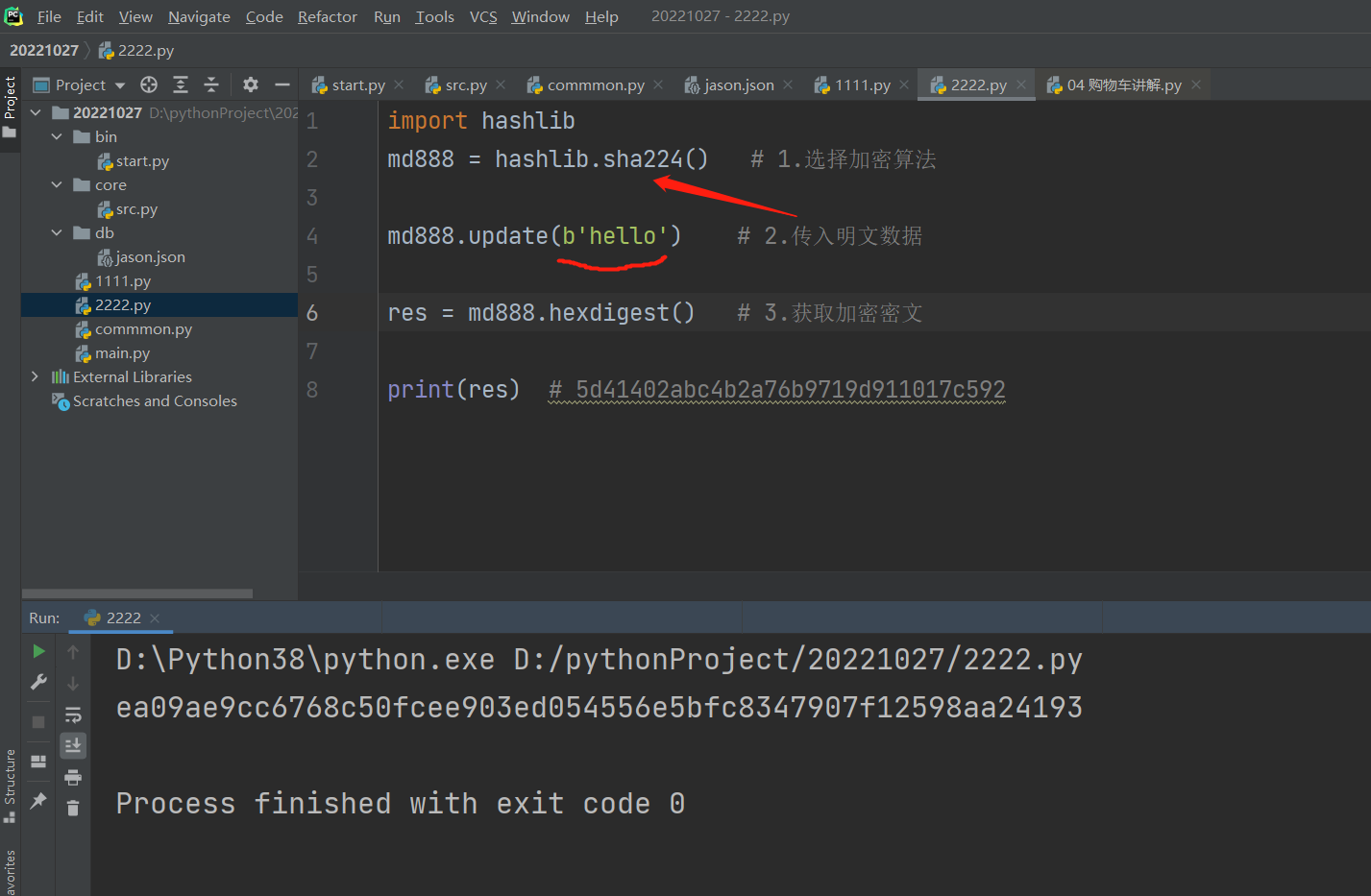
Task: Rerun 2222 with the green play icon
Action: (38, 651)
